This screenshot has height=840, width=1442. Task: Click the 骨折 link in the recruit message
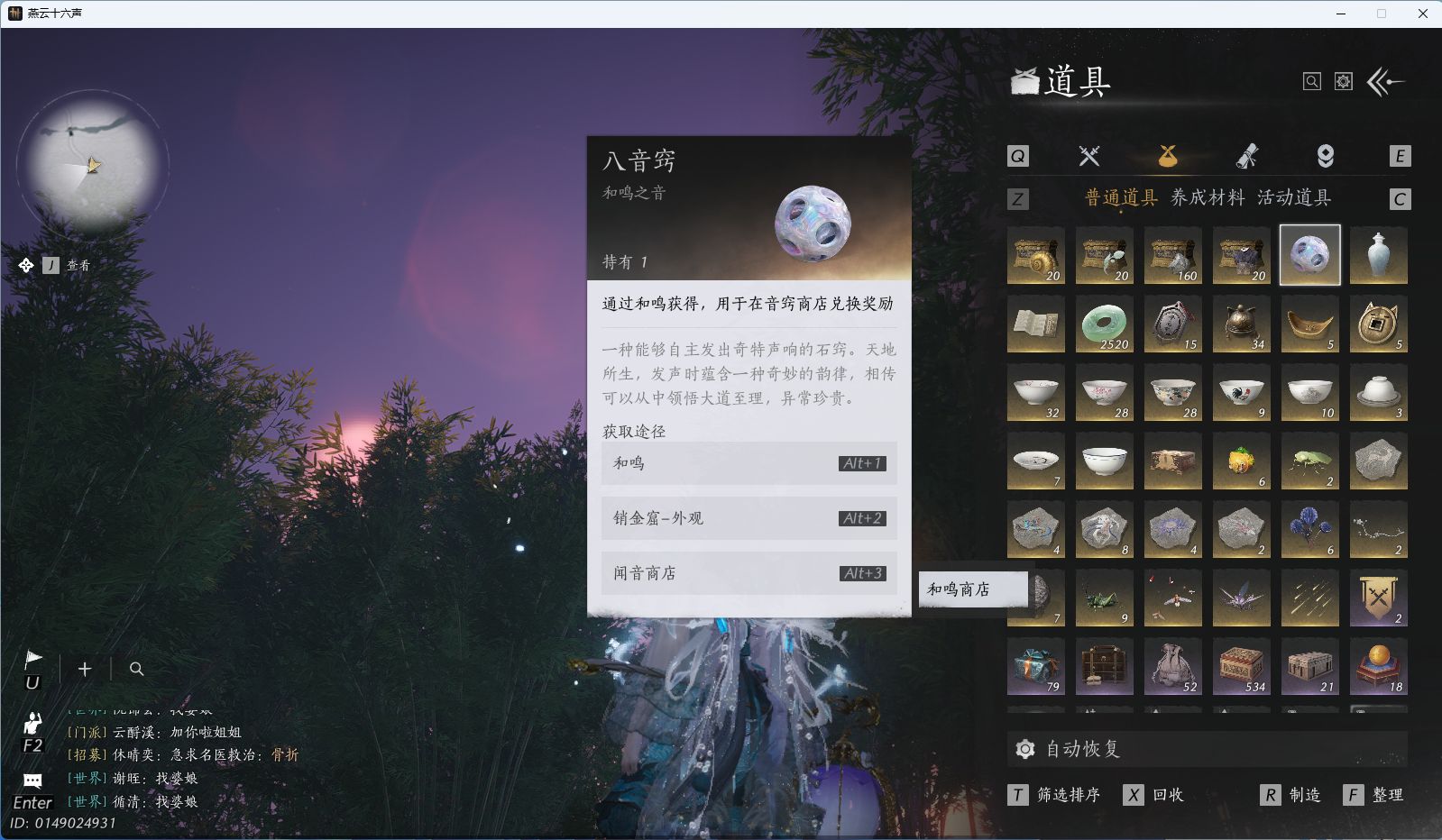pyautogui.click(x=285, y=755)
